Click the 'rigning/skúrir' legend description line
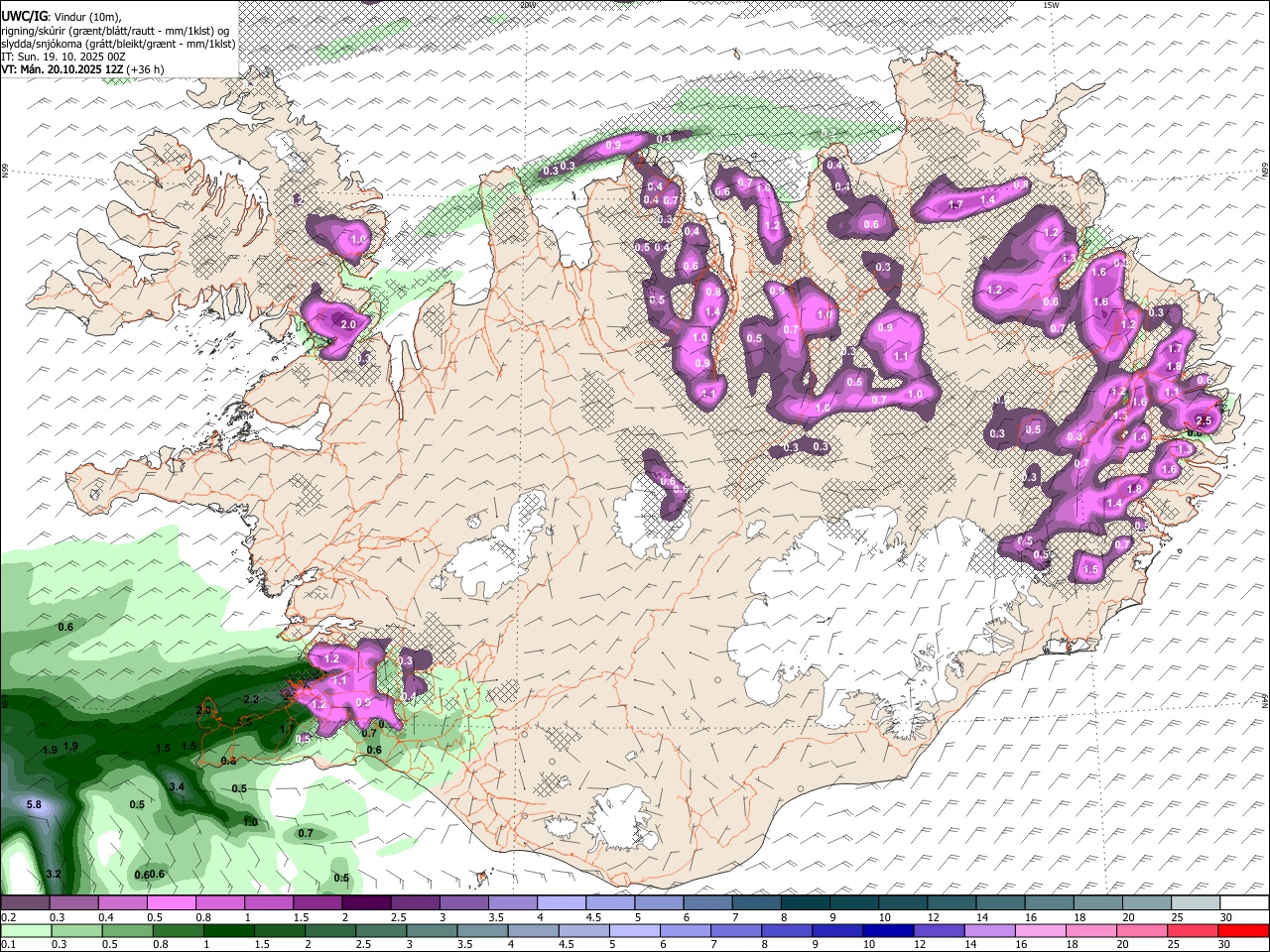 (116, 31)
